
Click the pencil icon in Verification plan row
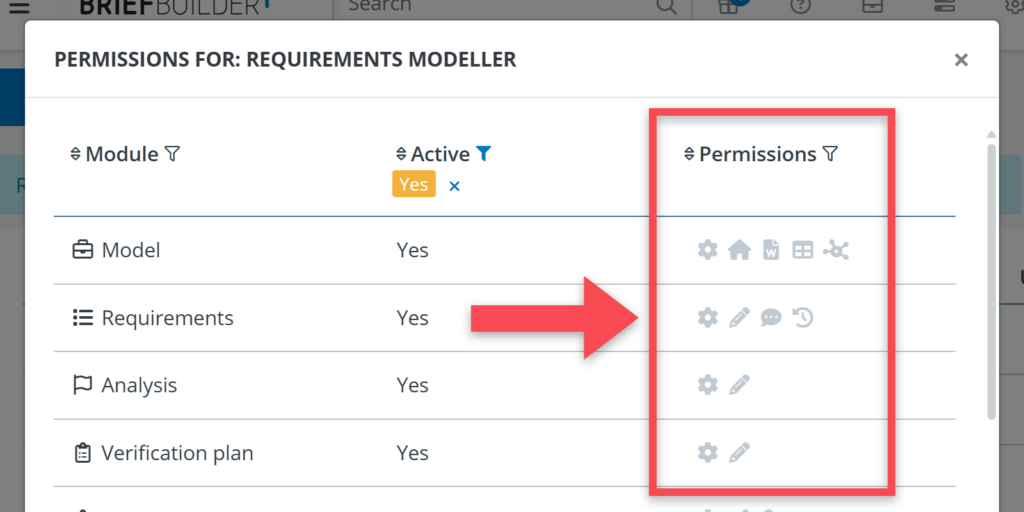pyautogui.click(x=739, y=453)
